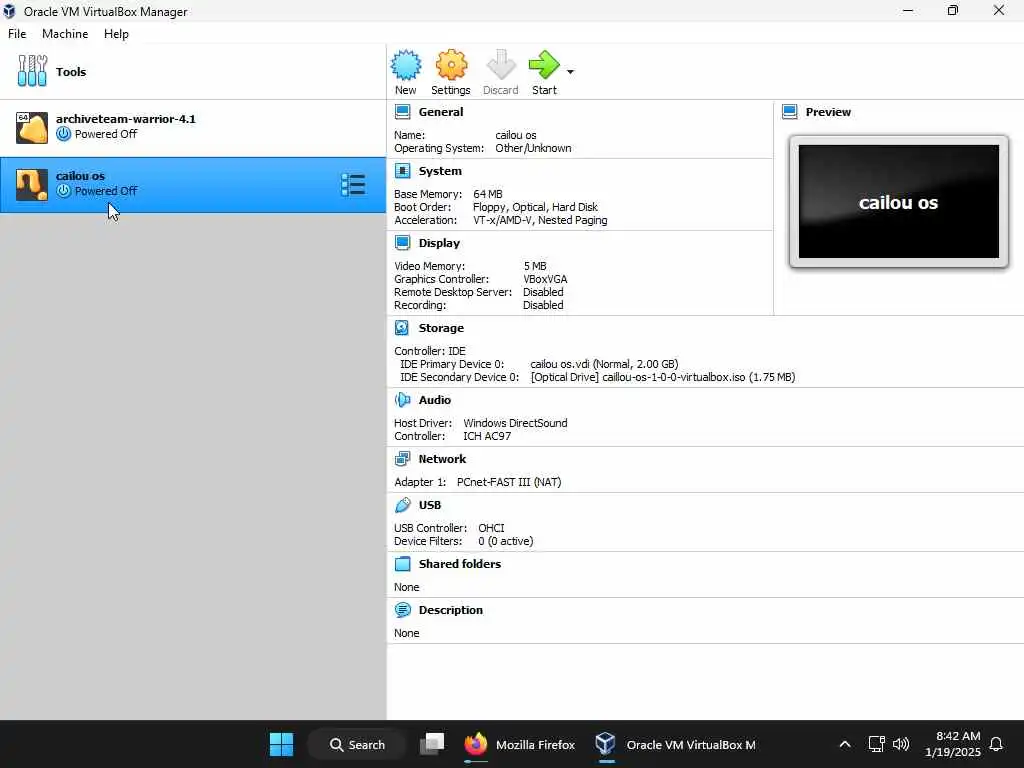Screen dimensions: 1024x768
Task: Open the File menu
Action: (x=17, y=34)
